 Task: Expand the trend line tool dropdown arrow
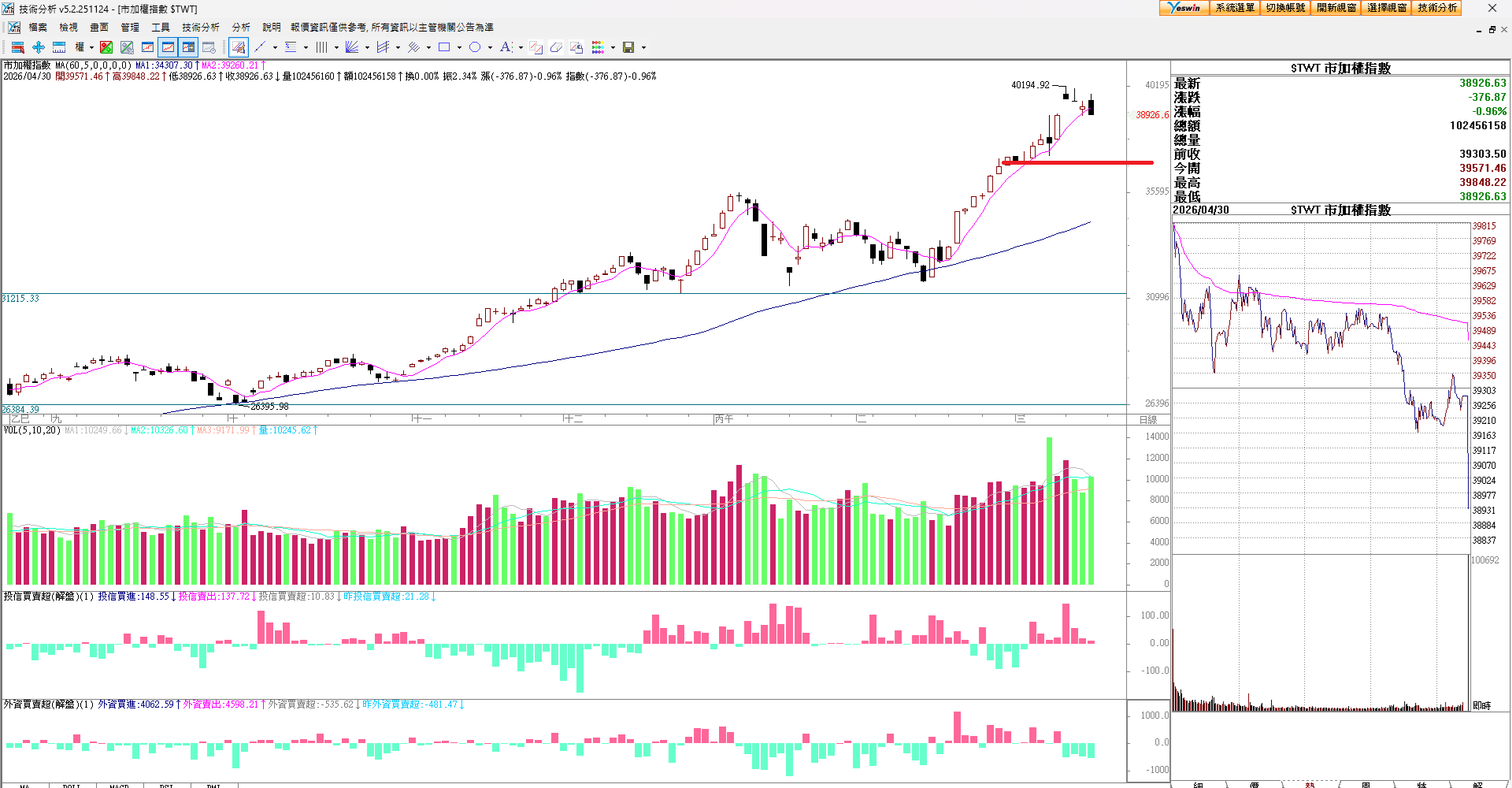275,47
